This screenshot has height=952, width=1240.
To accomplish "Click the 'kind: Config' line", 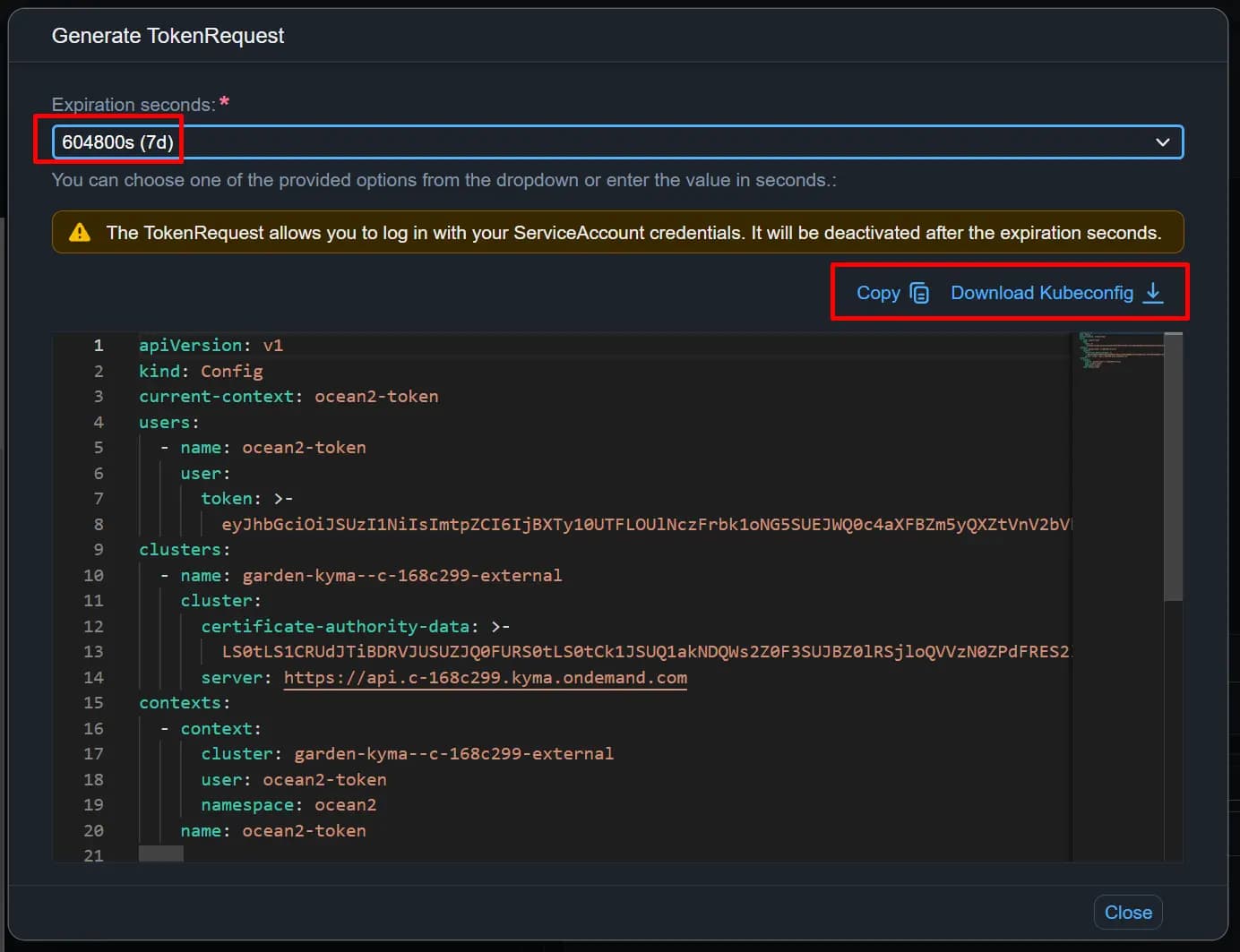I will pos(201,371).
